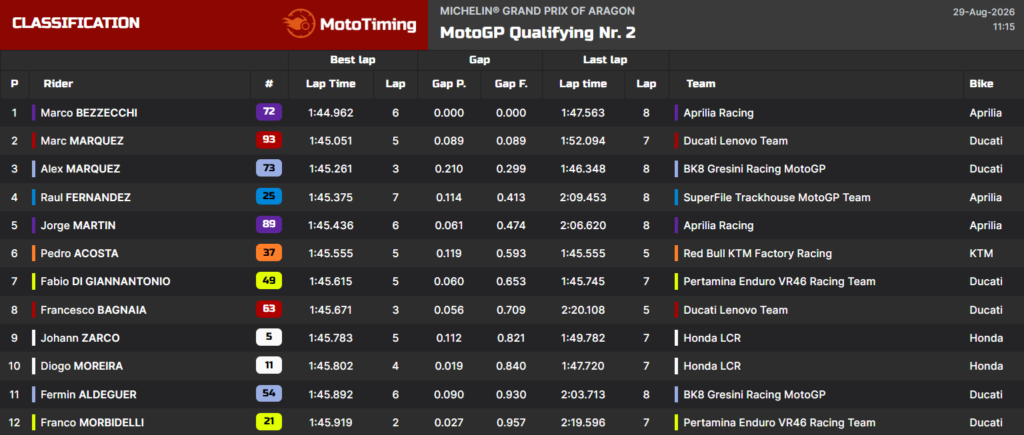Select the CLASSIFICATION header tab
Screen dimensions: 1024x435
point(76,23)
